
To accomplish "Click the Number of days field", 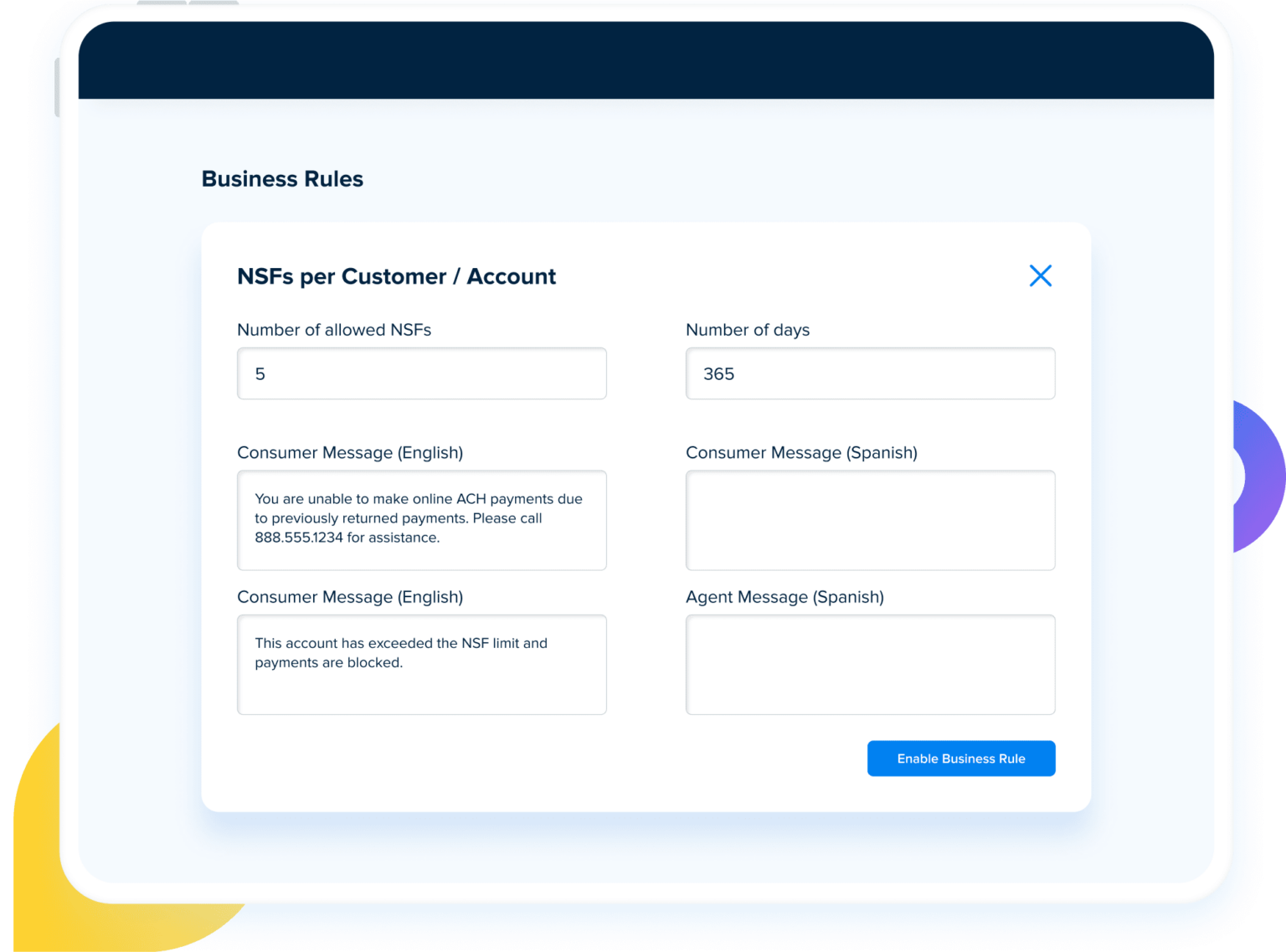I will click(870, 373).
